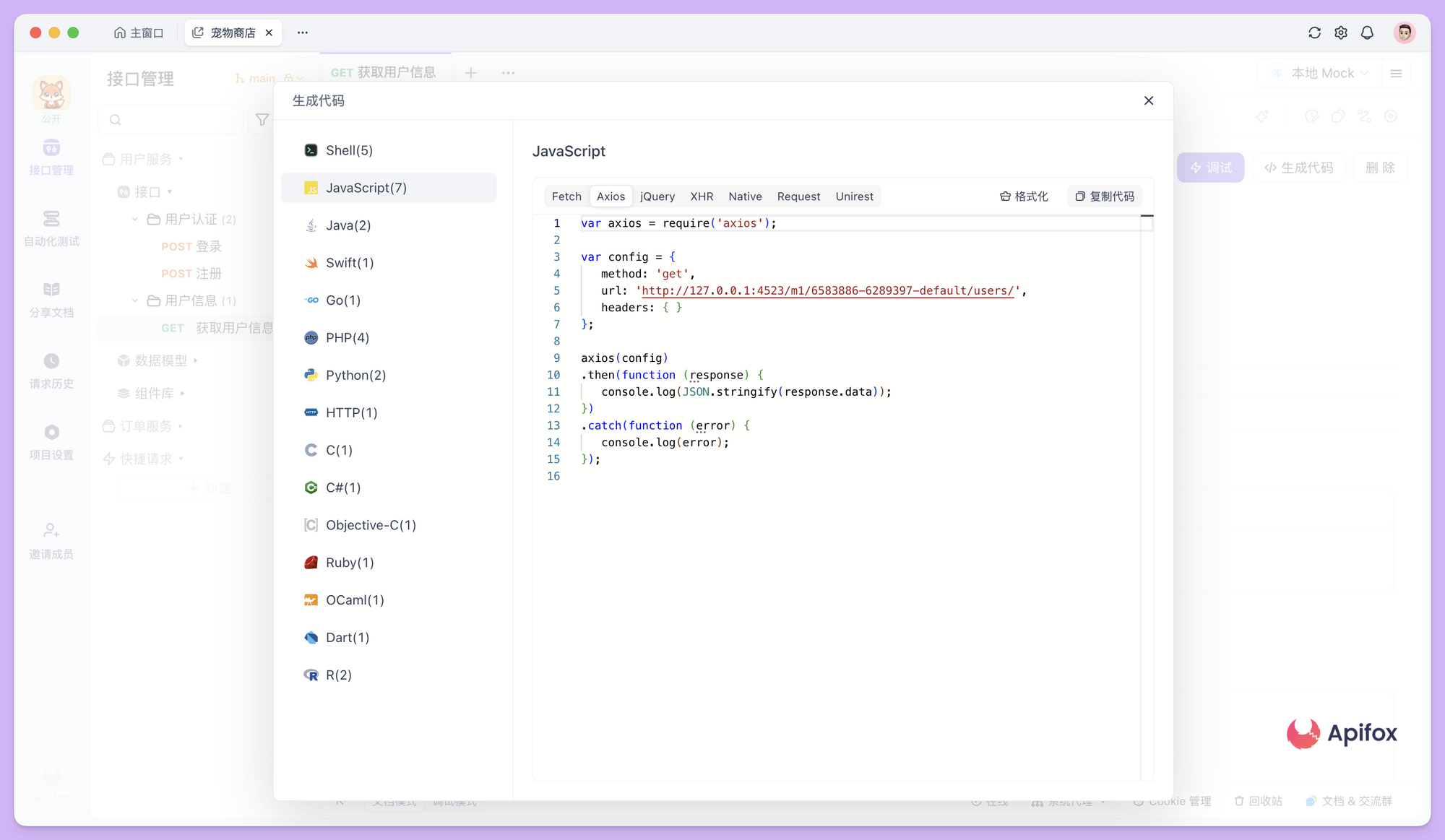Image resolution: width=1445 pixels, height=840 pixels.
Task: Open 项目设置 project settings
Action: point(51,441)
